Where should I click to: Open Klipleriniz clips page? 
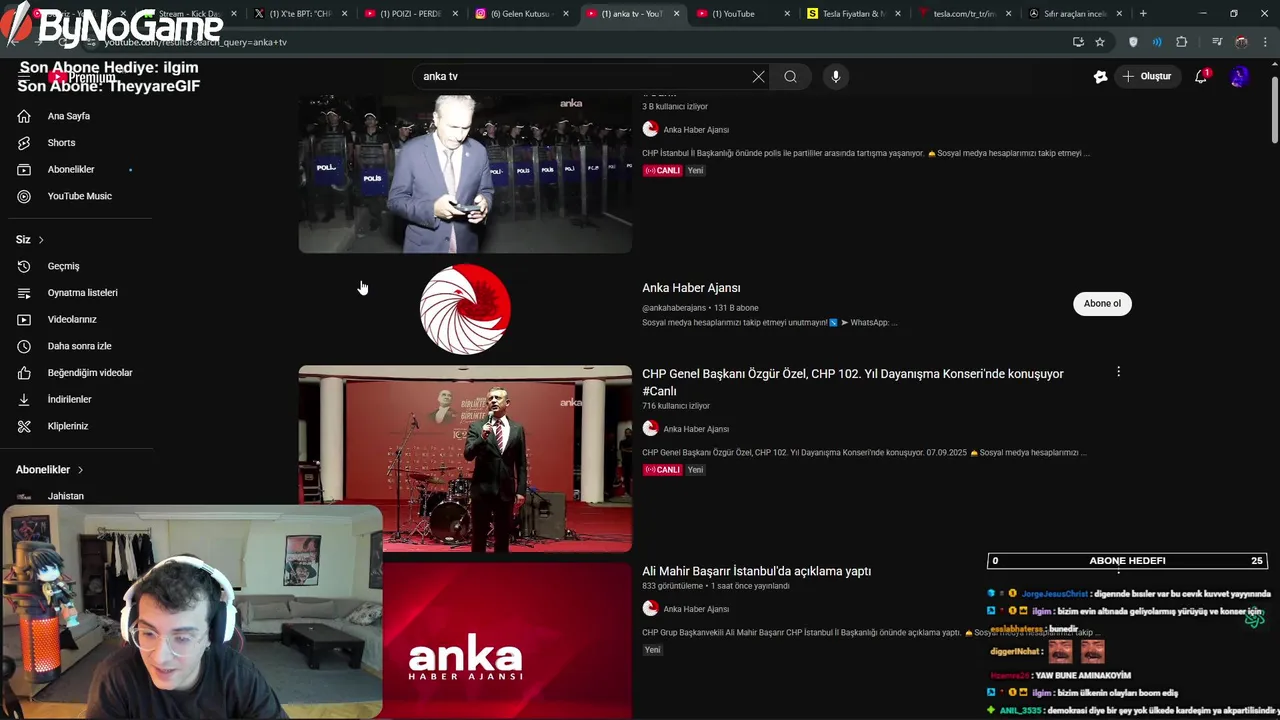click(67, 426)
